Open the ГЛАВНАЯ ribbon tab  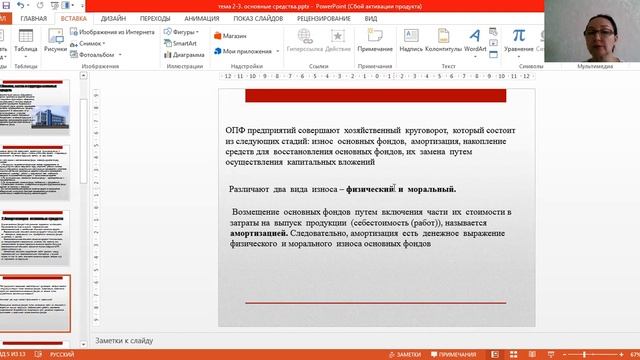[33, 18]
